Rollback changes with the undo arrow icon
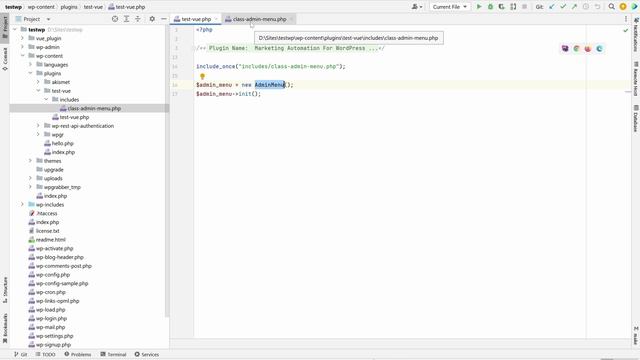This screenshot has width=640, height=360. pyautogui.click(x=597, y=7)
